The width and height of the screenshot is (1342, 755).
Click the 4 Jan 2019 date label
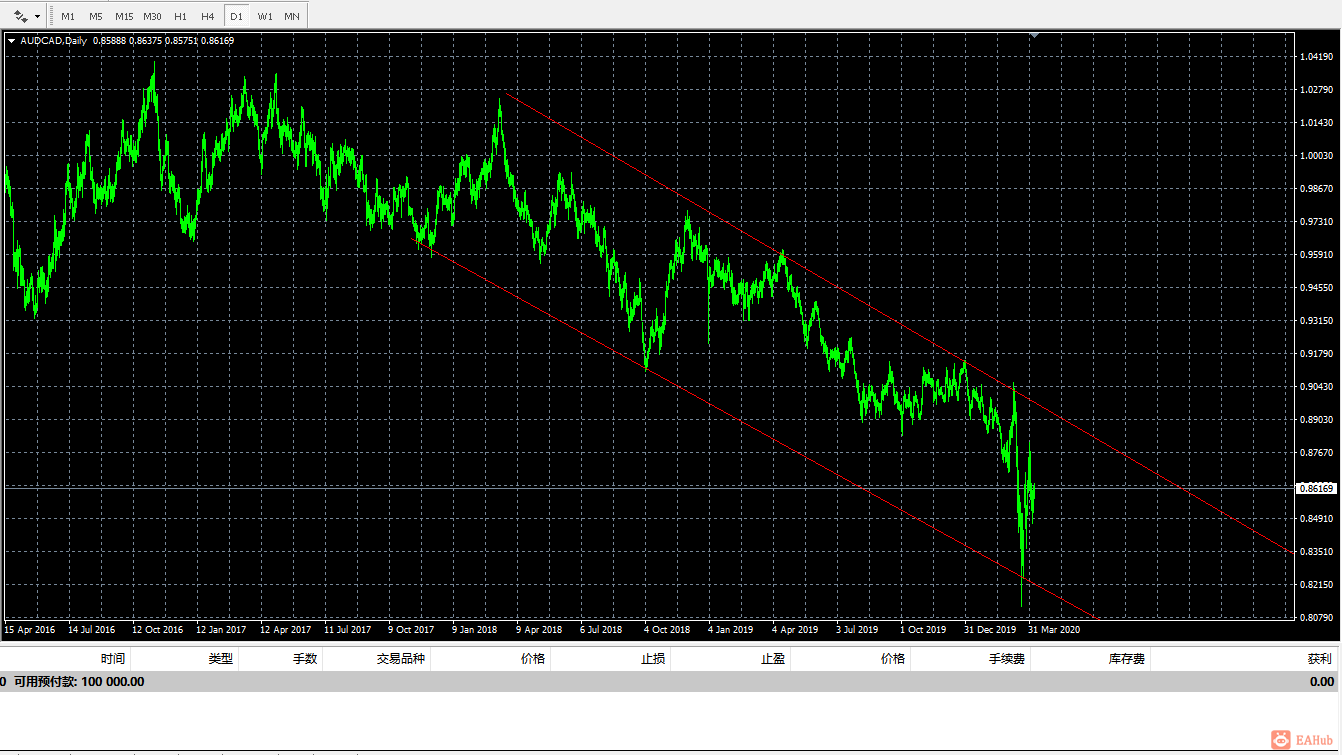731,630
